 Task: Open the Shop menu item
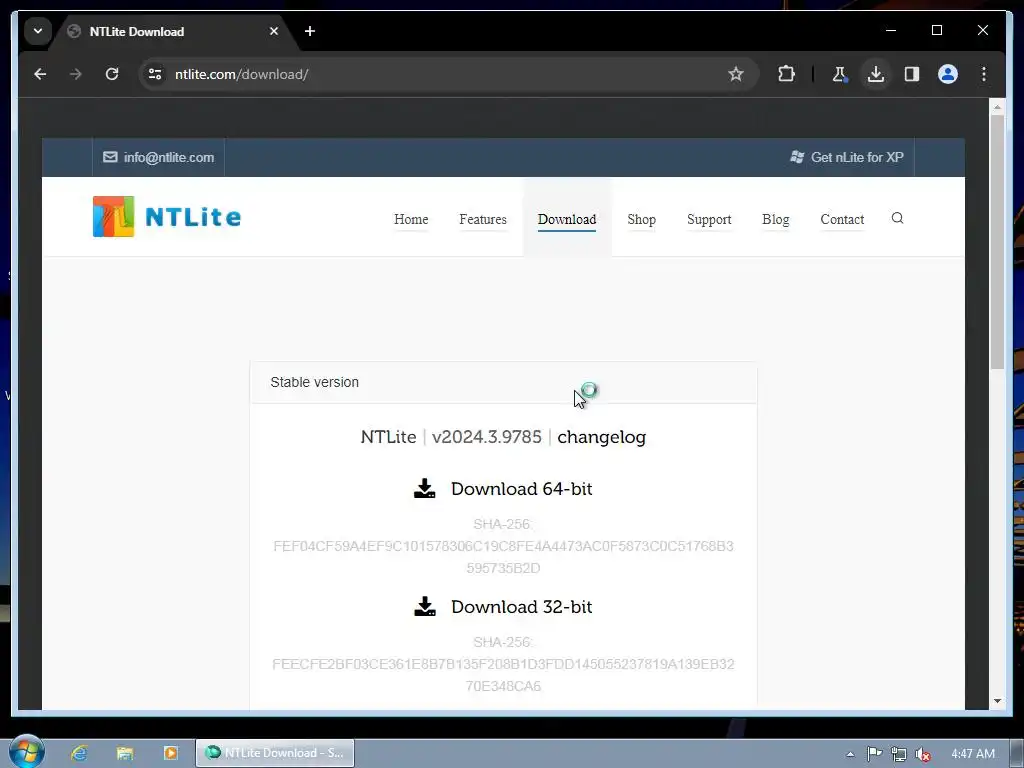(641, 219)
